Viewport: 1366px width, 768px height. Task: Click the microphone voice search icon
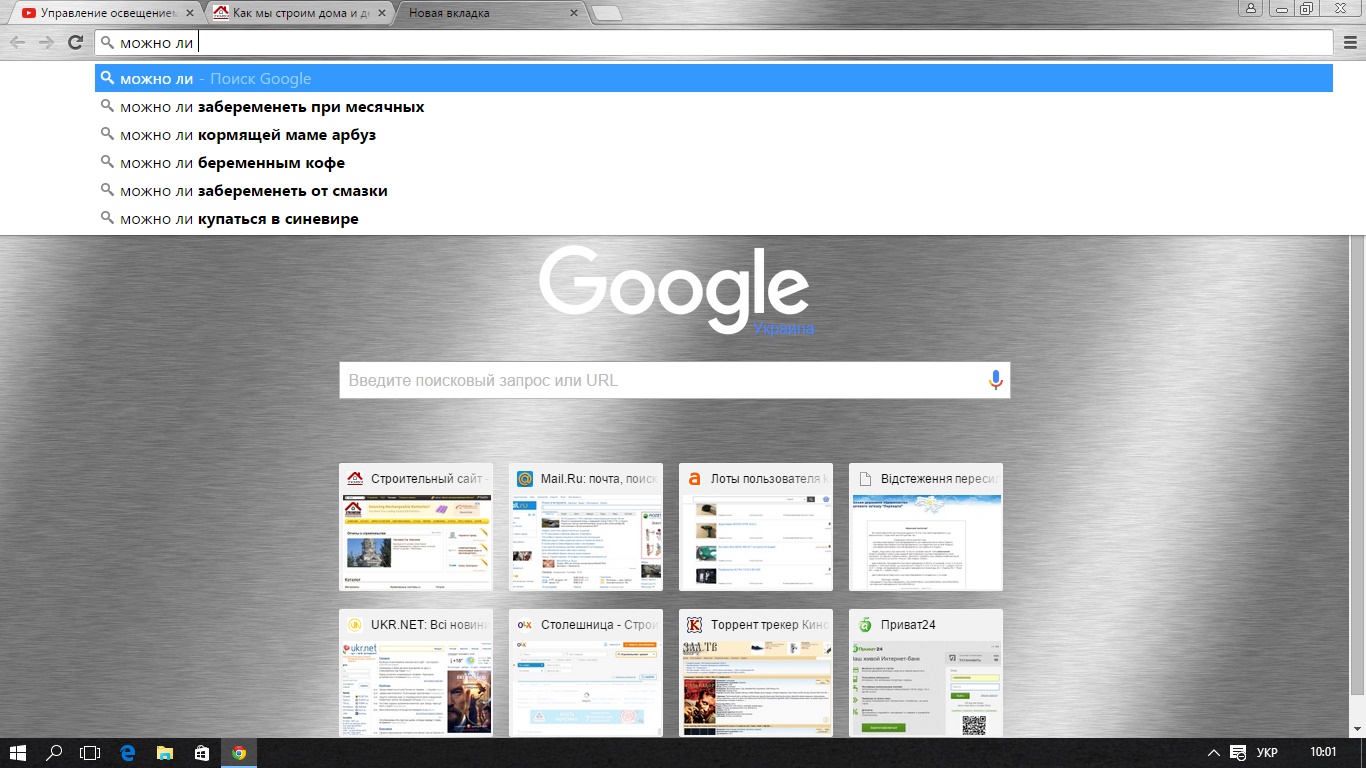point(995,380)
